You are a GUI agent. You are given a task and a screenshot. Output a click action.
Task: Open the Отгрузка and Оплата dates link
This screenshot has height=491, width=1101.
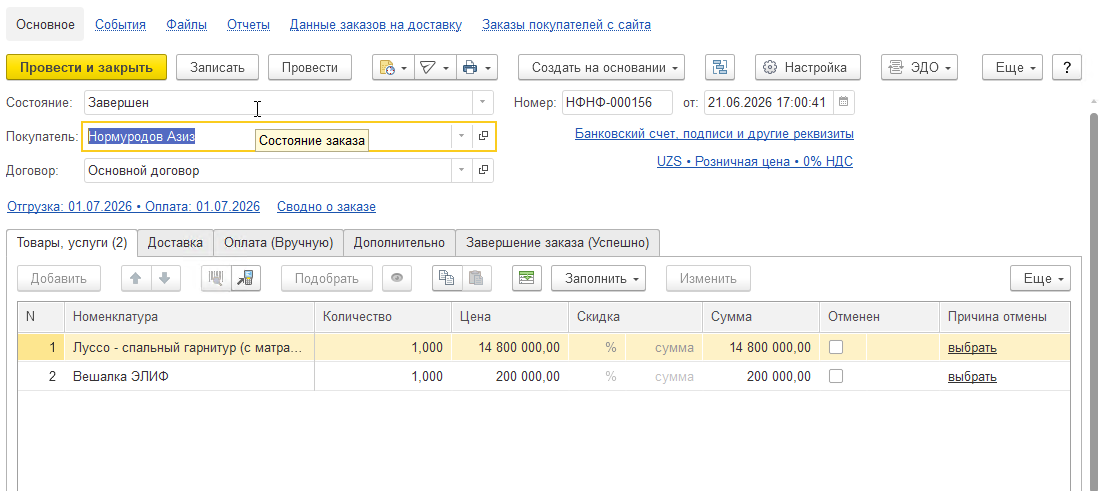[x=133, y=207]
